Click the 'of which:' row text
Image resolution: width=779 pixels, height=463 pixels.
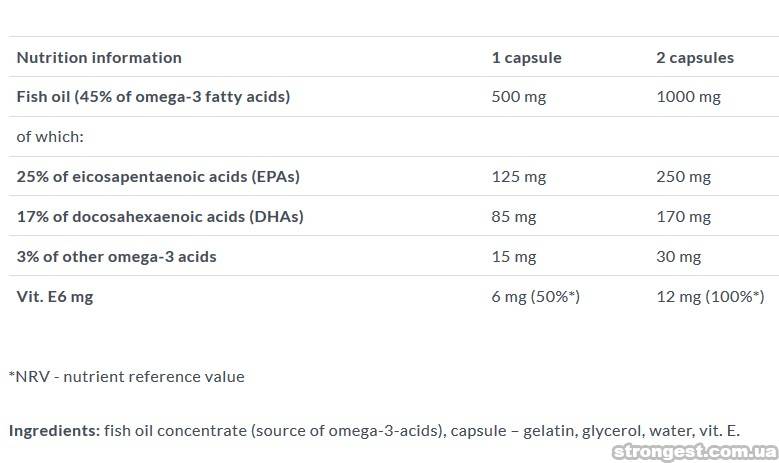point(50,137)
